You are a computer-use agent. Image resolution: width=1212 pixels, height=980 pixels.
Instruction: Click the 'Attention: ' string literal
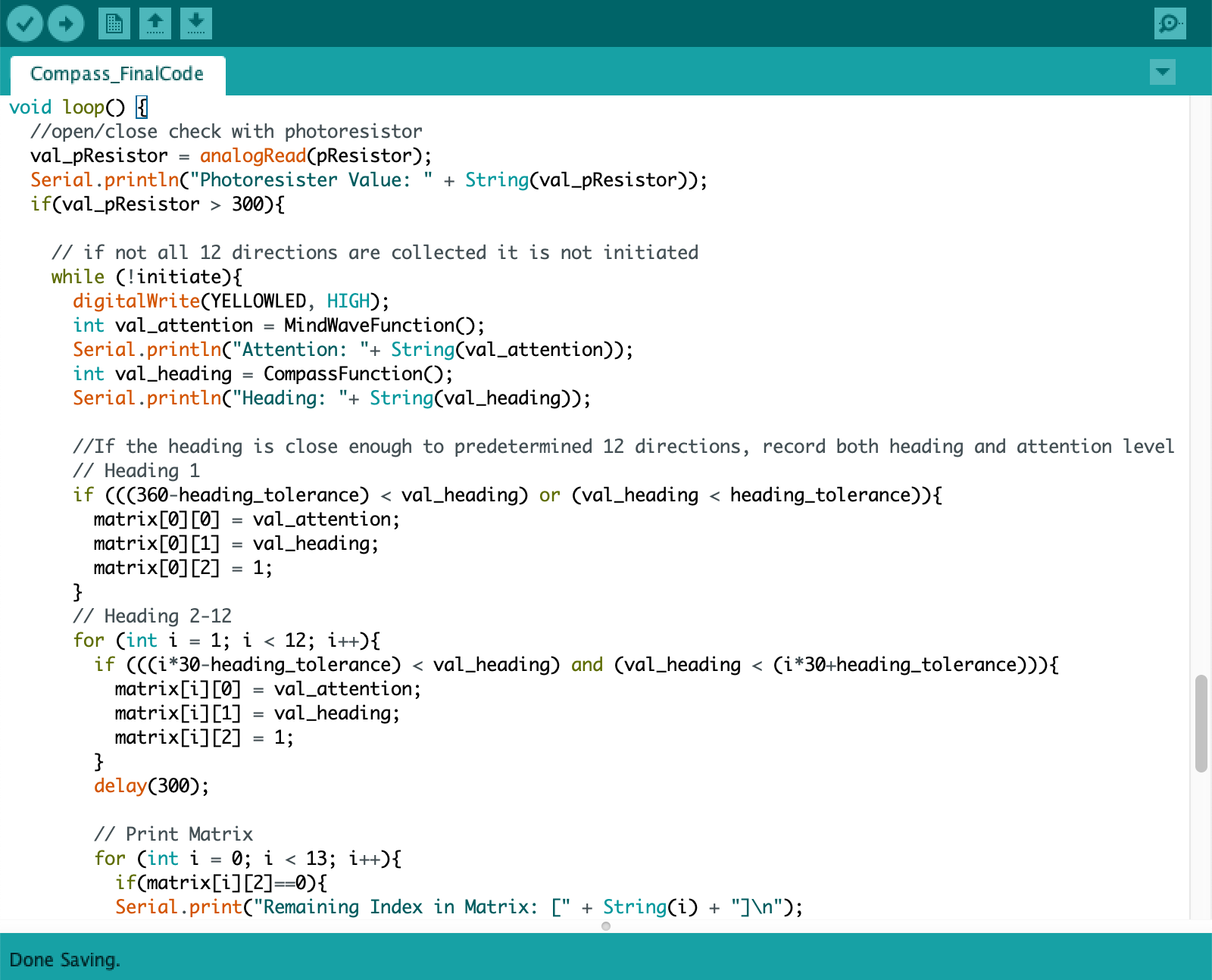301,350
